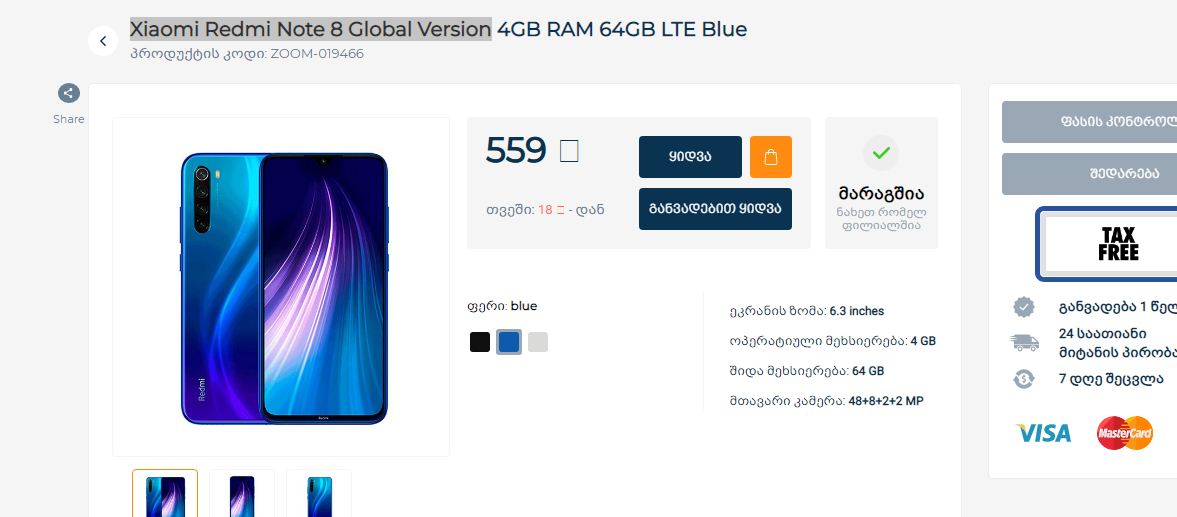This screenshot has height=517, width=1177.
Task: Click the ყიდვა buy button
Action: [690, 157]
